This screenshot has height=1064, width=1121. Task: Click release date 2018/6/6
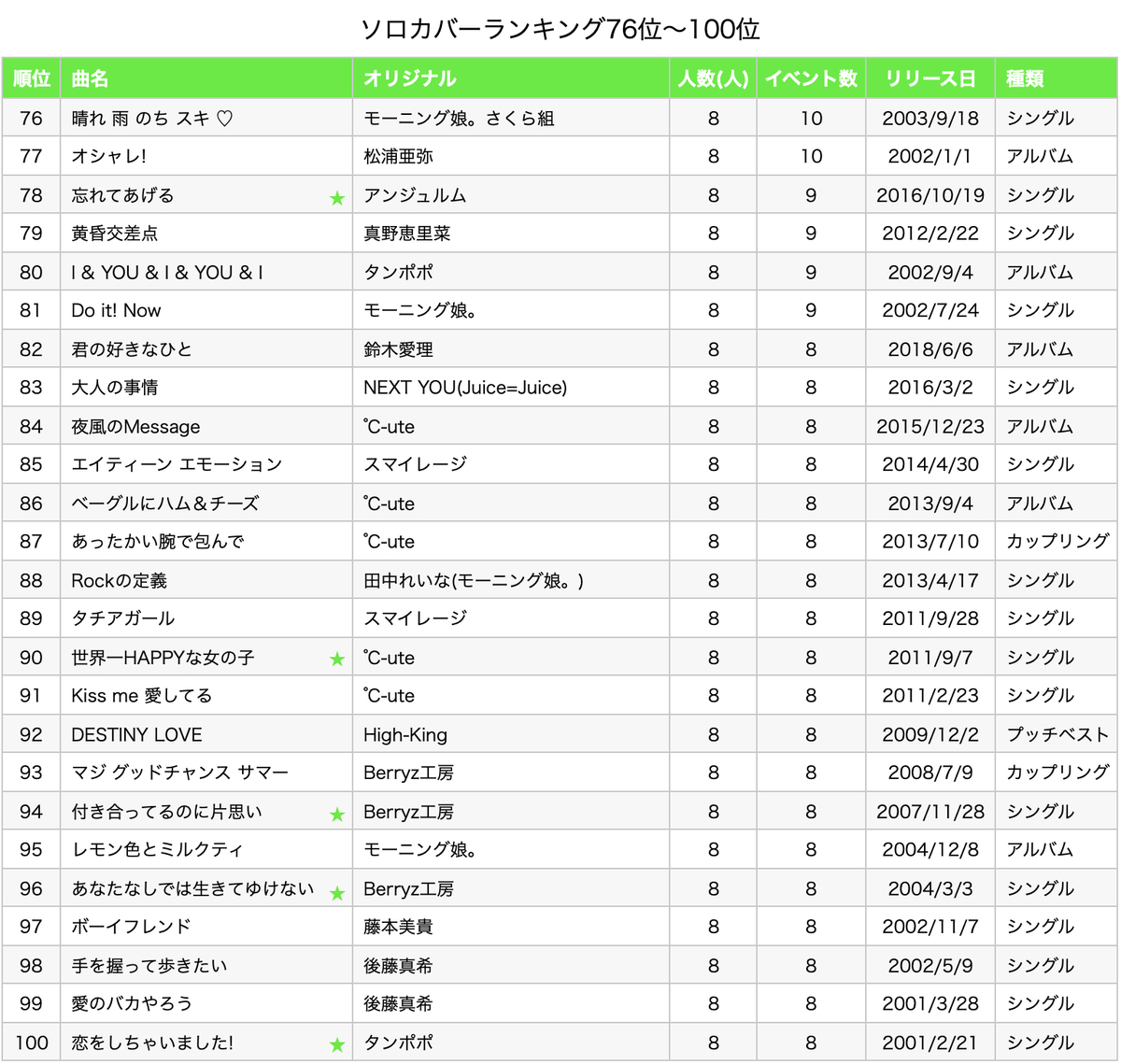point(930,349)
